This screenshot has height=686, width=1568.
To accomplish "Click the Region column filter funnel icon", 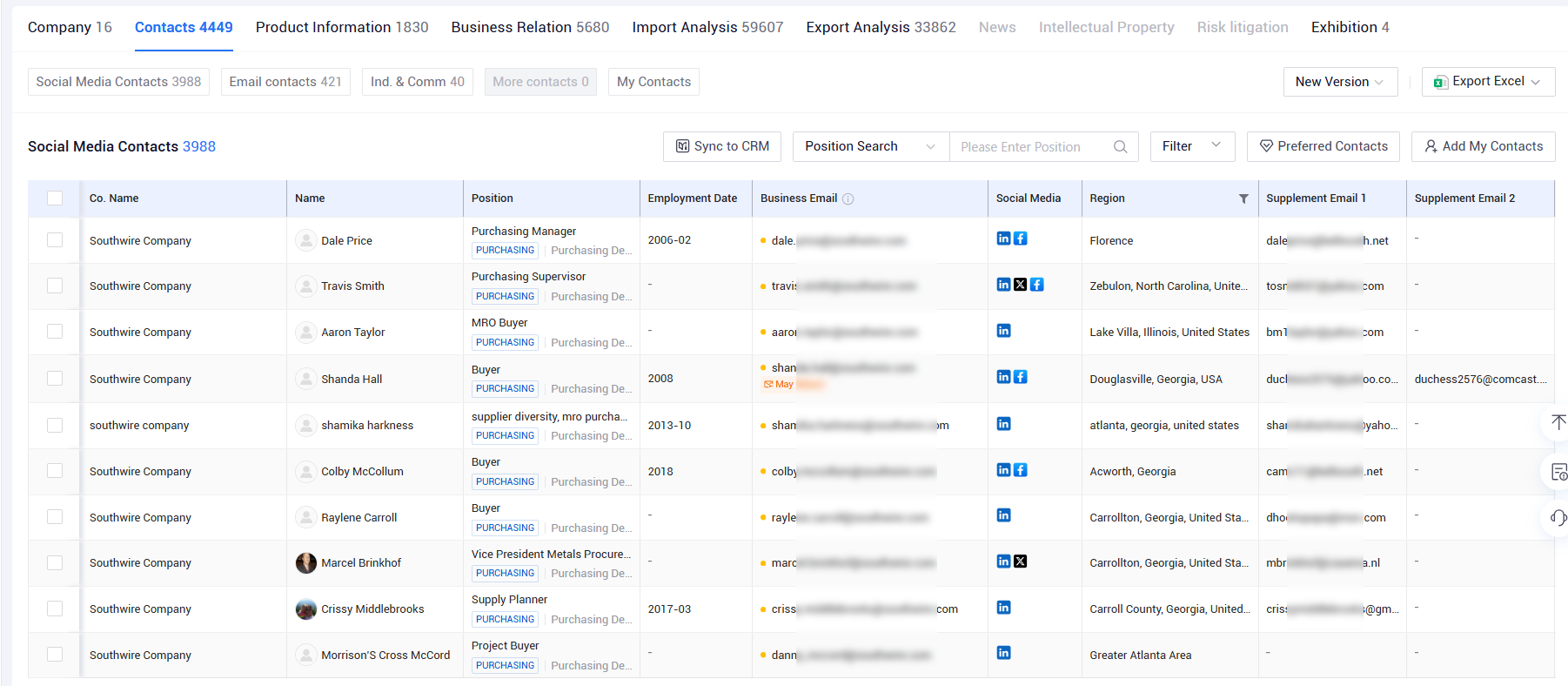I will click(1243, 198).
